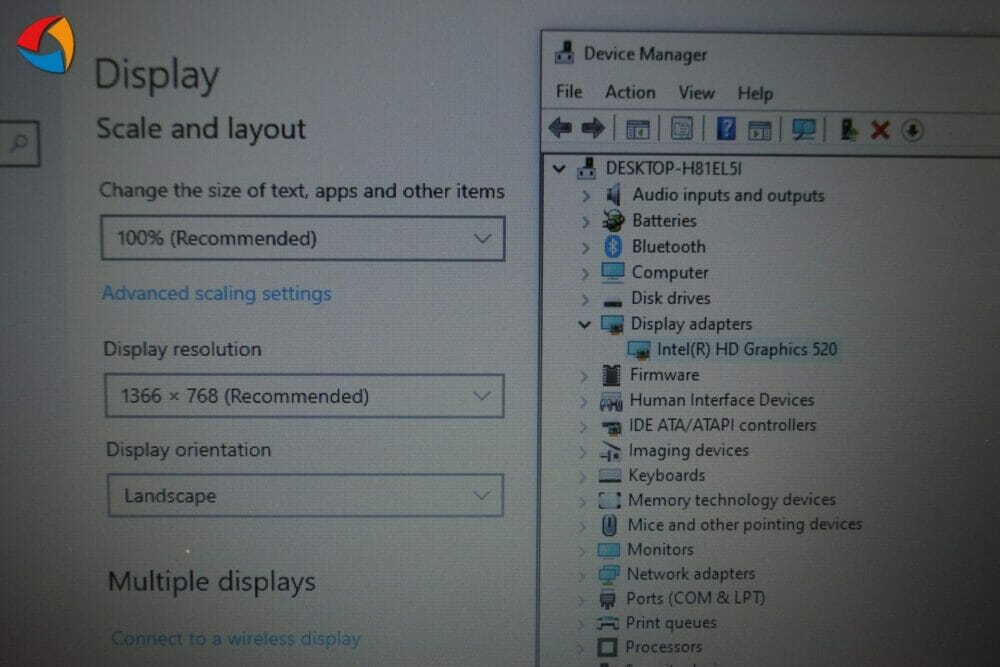Collapse the DESKTOP-H81EL5I root node
Viewport: 1000px width, 667px height.
tap(559, 169)
